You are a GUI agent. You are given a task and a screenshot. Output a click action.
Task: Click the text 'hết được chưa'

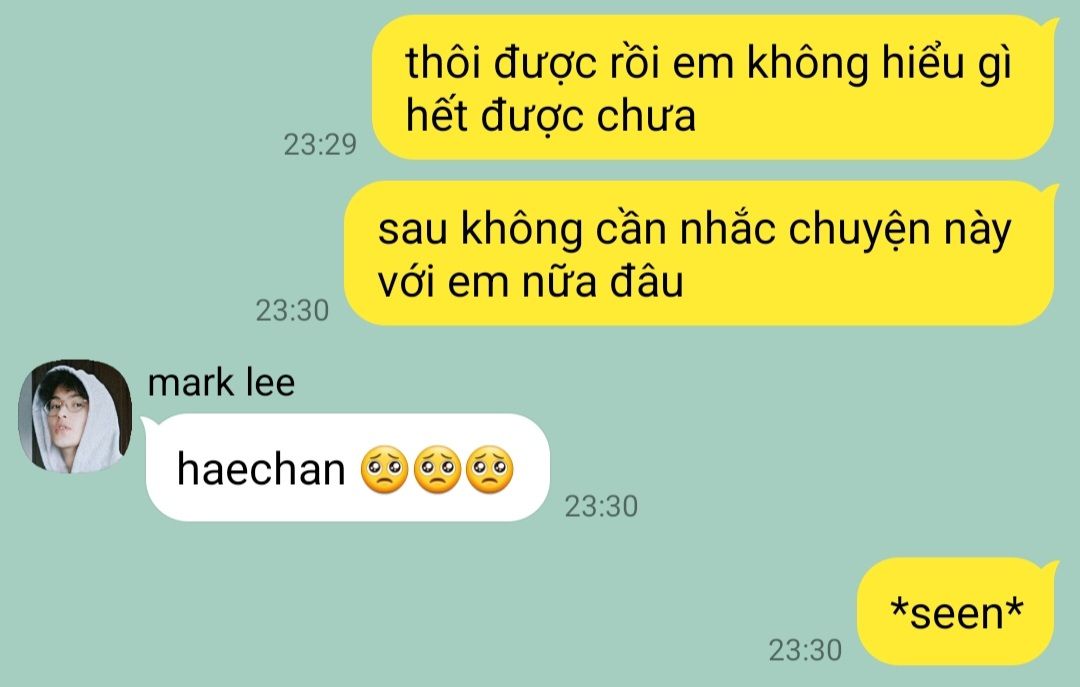coord(550,115)
